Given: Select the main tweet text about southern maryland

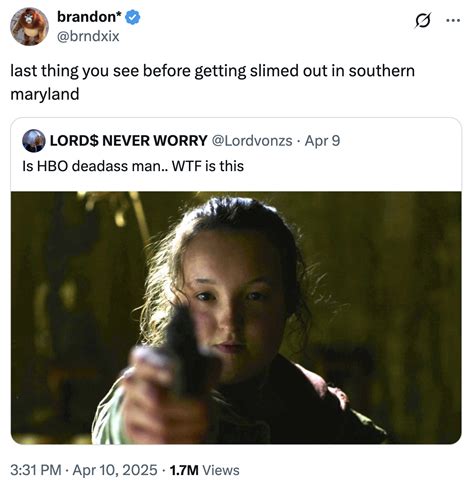Looking at the screenshot, I should (x=212, y=82).
